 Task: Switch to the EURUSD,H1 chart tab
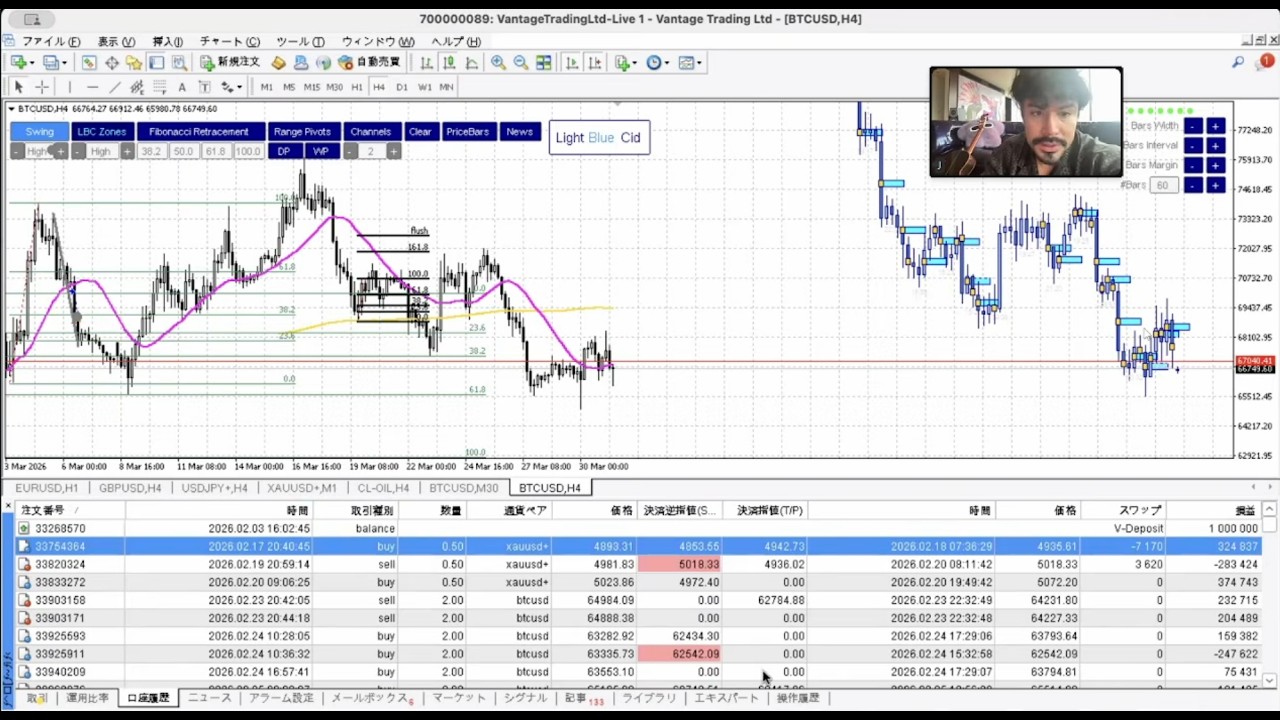click(x=46, y=488)
